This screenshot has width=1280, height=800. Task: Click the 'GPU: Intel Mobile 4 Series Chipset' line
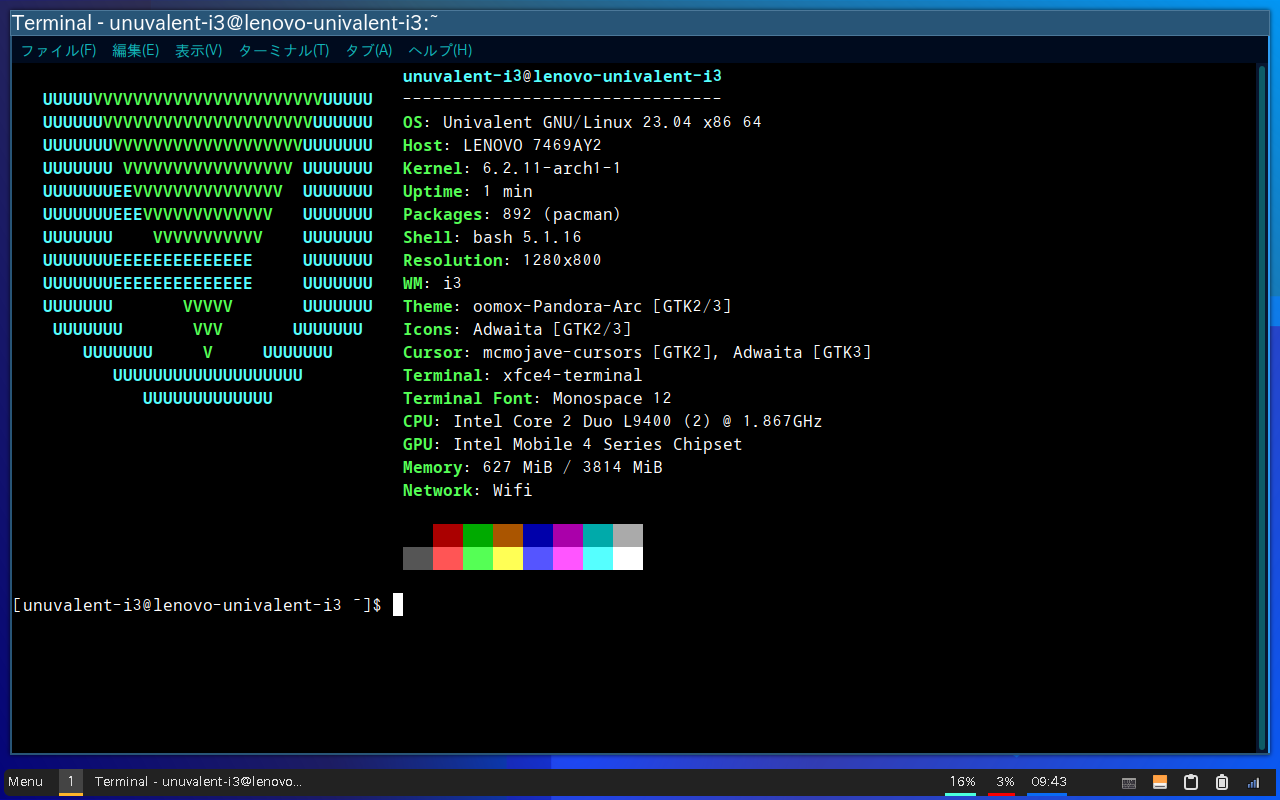click(x=572, y=444)
